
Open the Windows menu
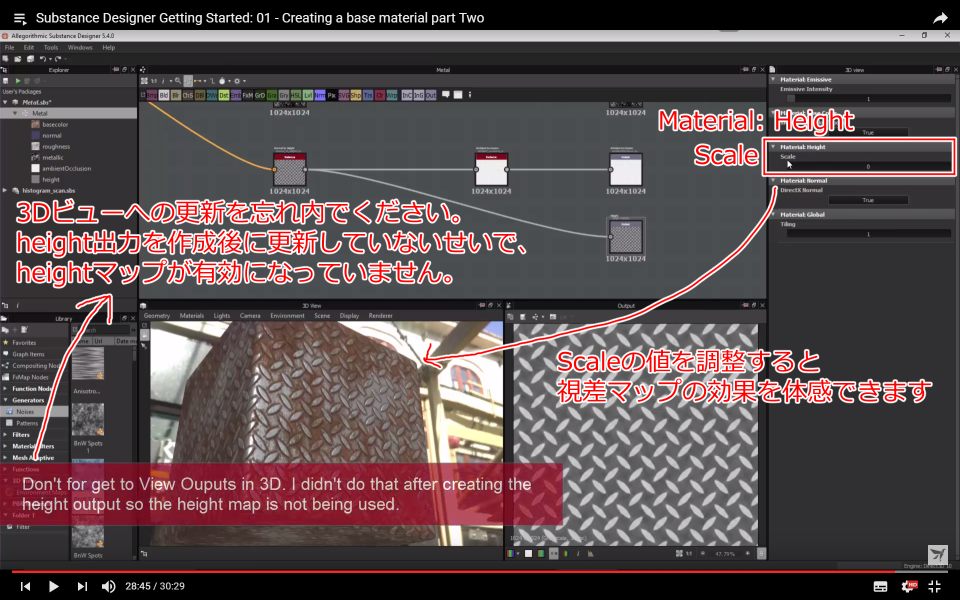click(x=80, y=47)
